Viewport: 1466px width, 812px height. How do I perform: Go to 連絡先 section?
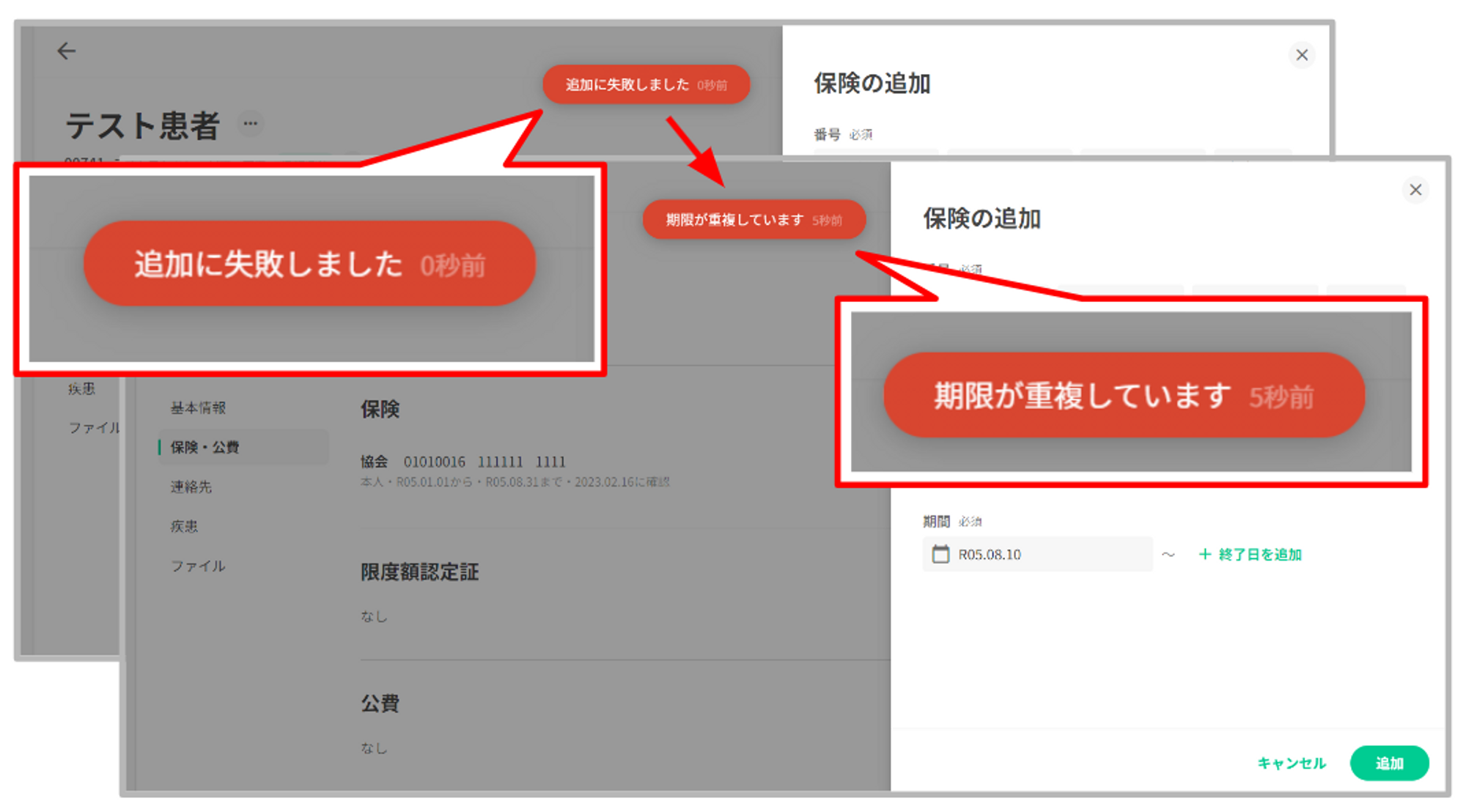[x=191, y=487]
